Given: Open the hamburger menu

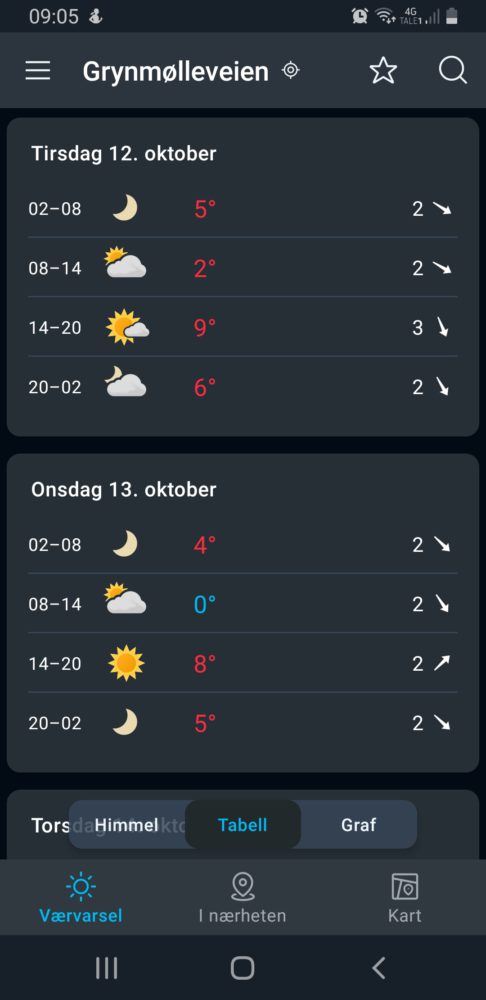Looking at the screenshot, I should point(38,70).
